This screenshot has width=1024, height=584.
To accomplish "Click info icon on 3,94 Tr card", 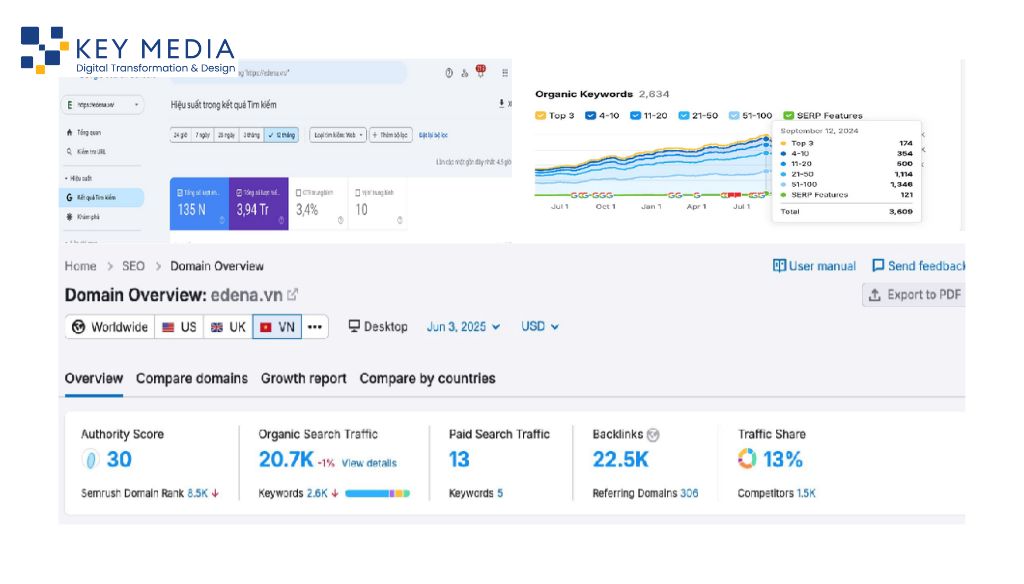I will coord(281,220).
